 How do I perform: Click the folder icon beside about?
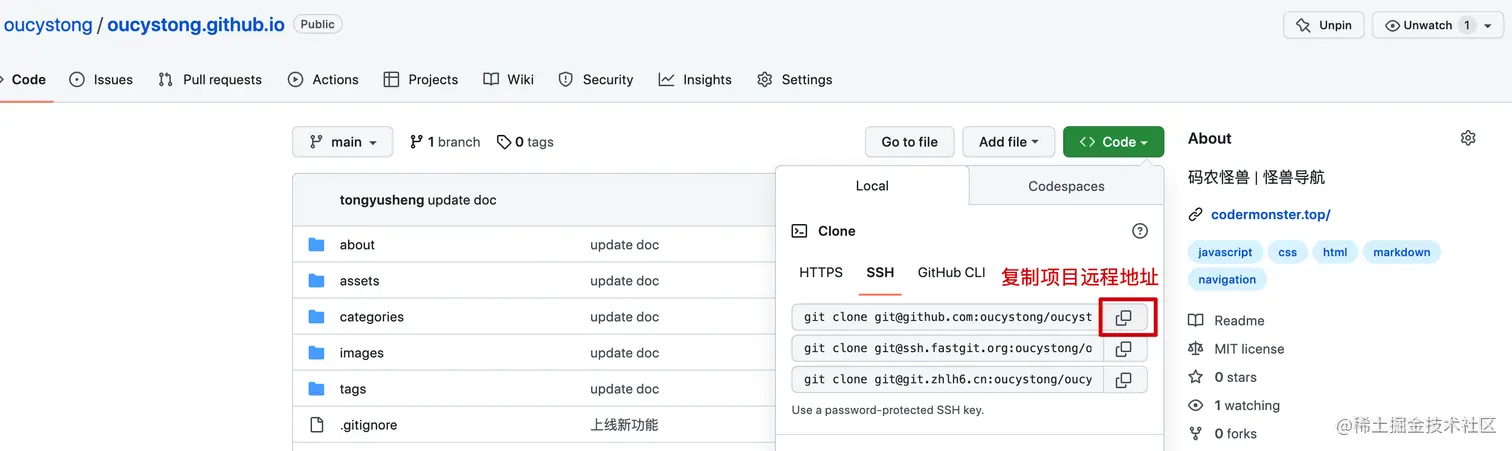pyautogui.click(x=317, y=245)
